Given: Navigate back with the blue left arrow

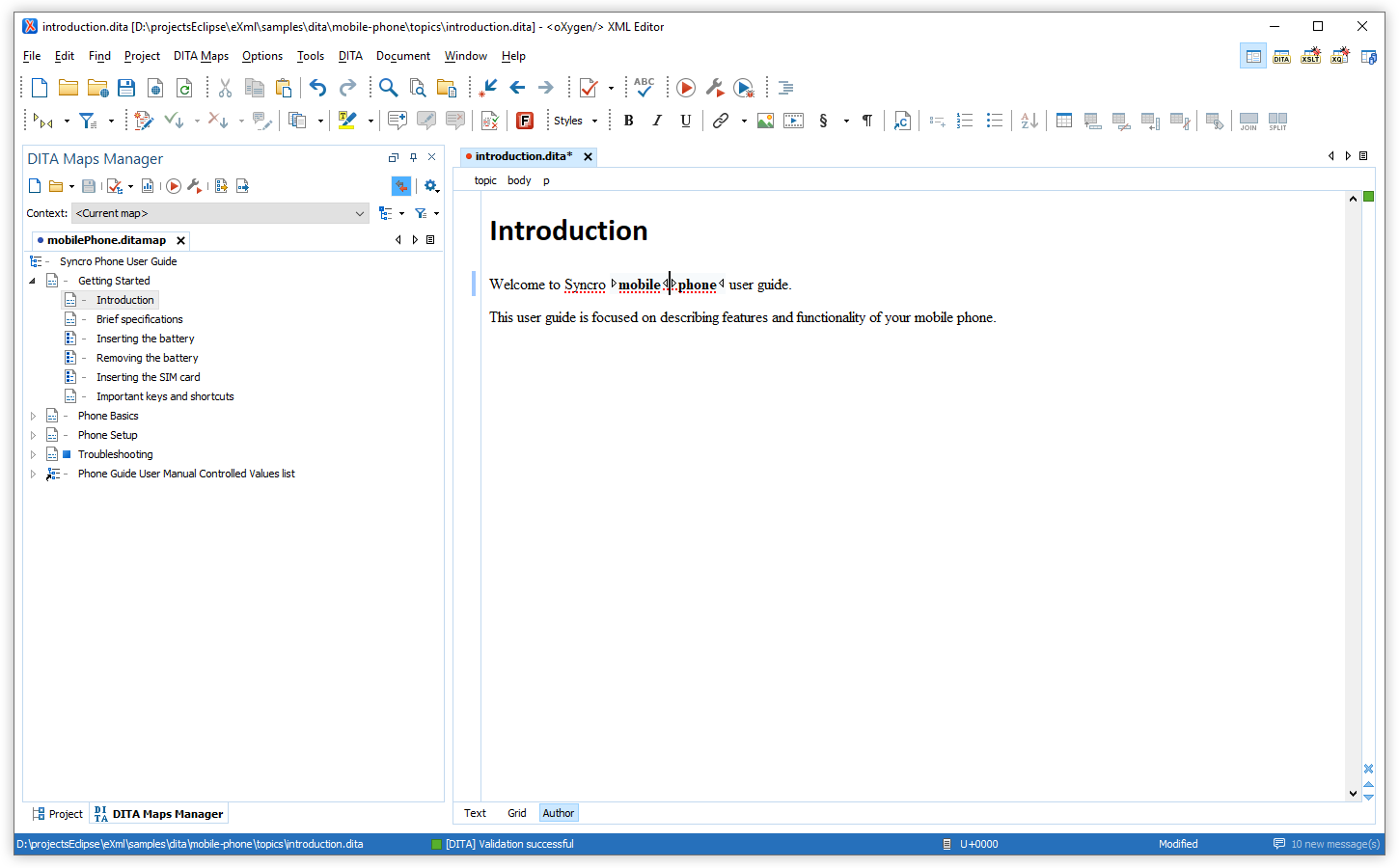Looking at the screenshot, I should pyautogui.click(x=517, y=88).
